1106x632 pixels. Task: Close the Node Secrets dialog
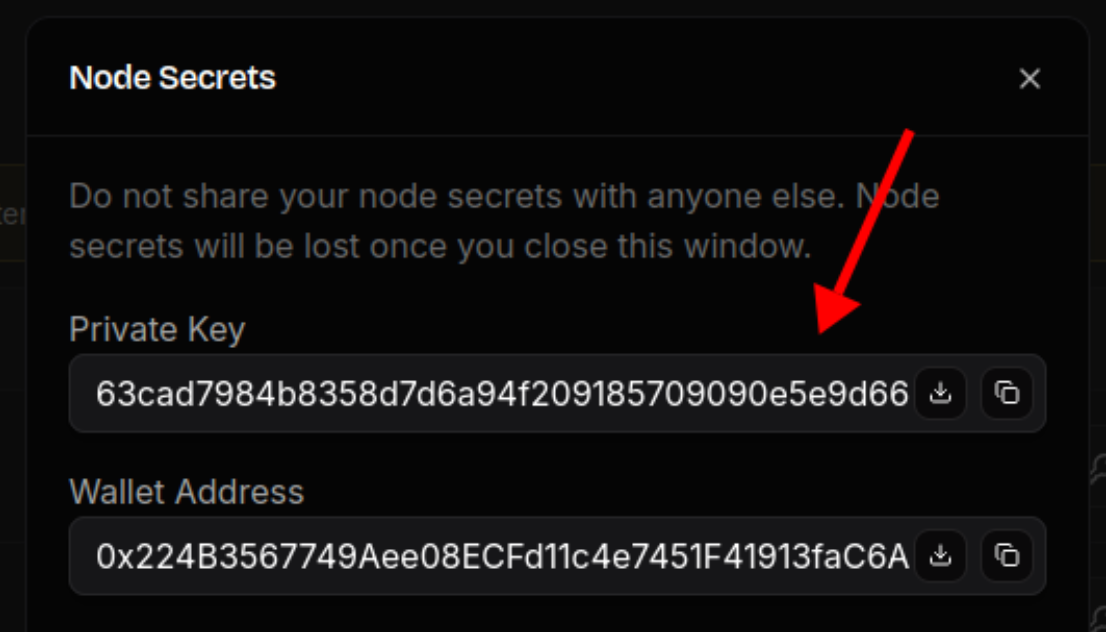point(1029,79)
